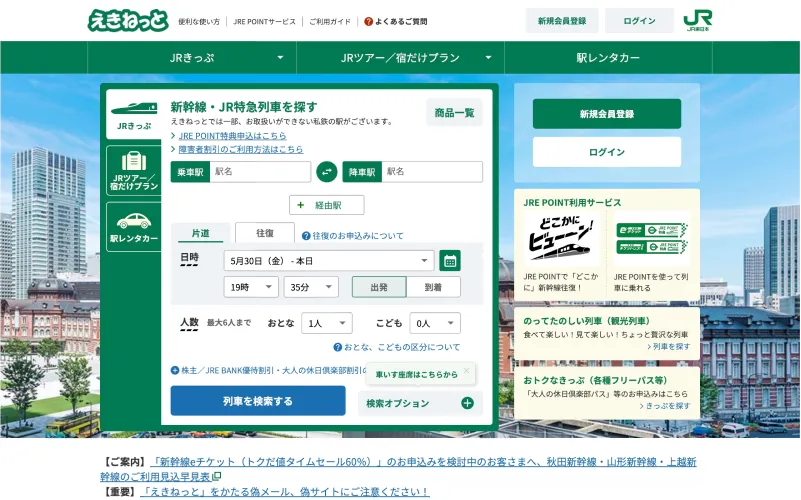Screen dimensions: 801x500
Task: Click 新規会員登録 in the header
Action: point(561,21)
